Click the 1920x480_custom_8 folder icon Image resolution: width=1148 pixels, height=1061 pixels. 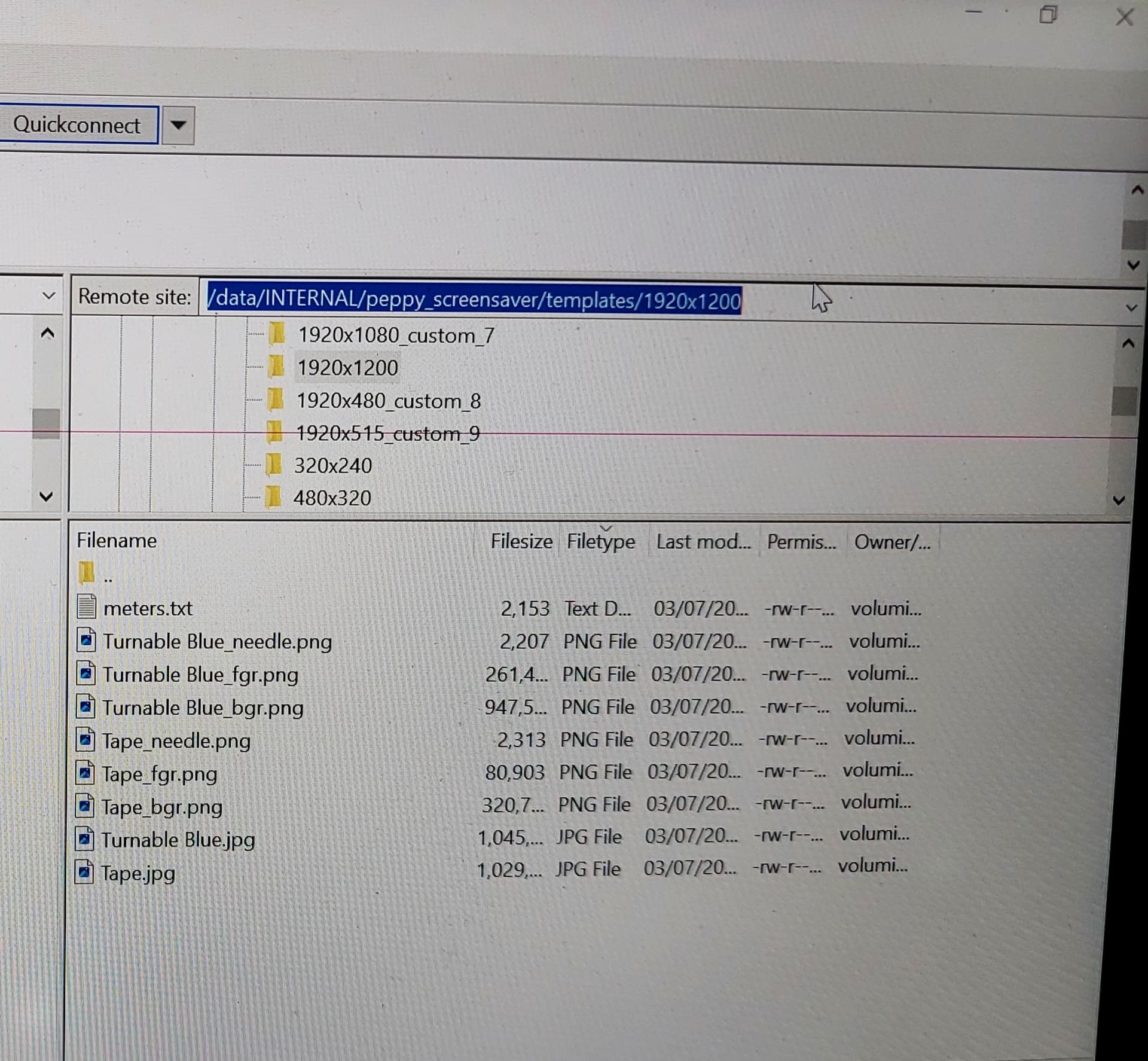(x=275, y=399)
